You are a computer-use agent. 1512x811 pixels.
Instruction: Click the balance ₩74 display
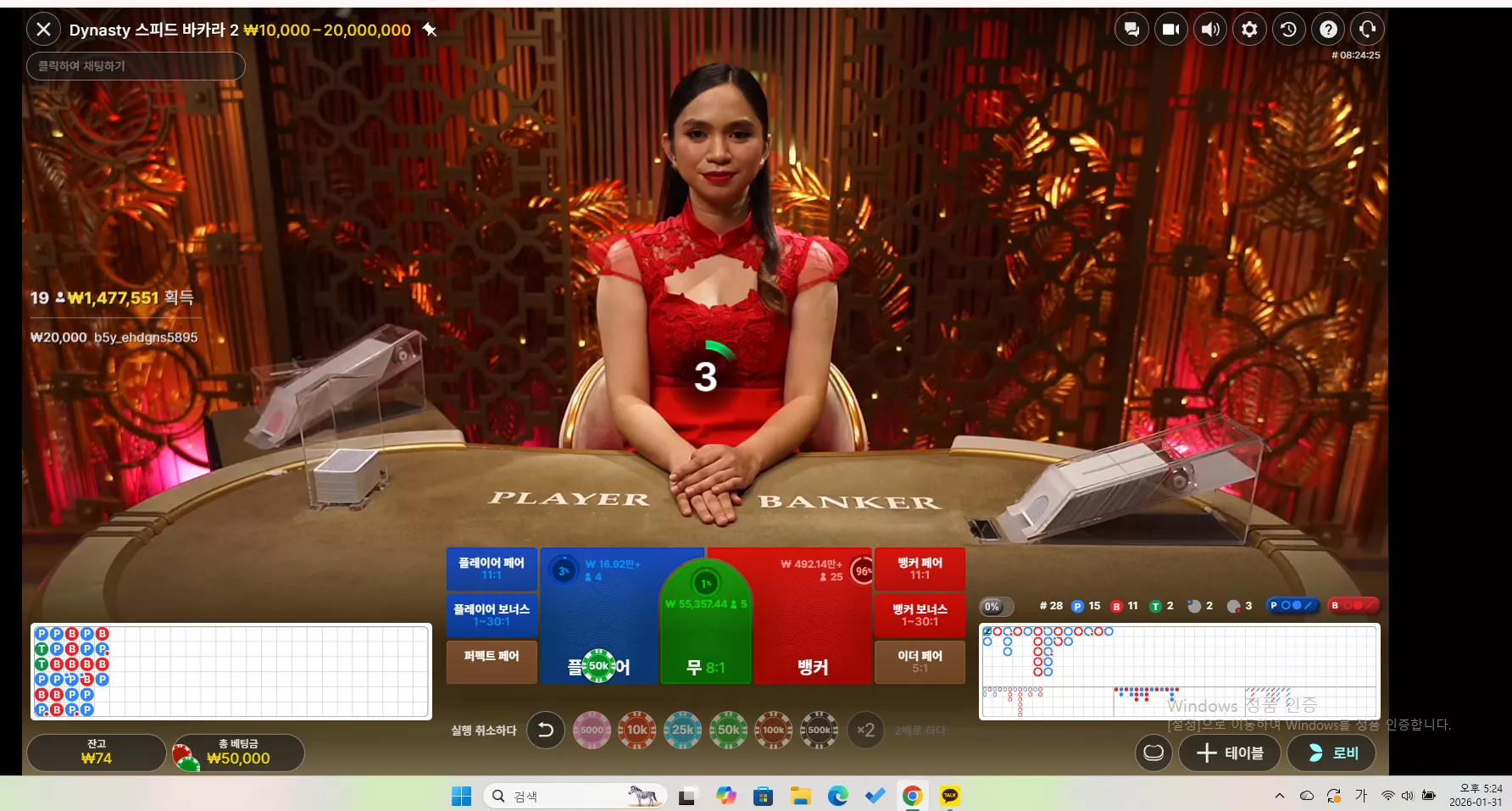pos(97,753)
